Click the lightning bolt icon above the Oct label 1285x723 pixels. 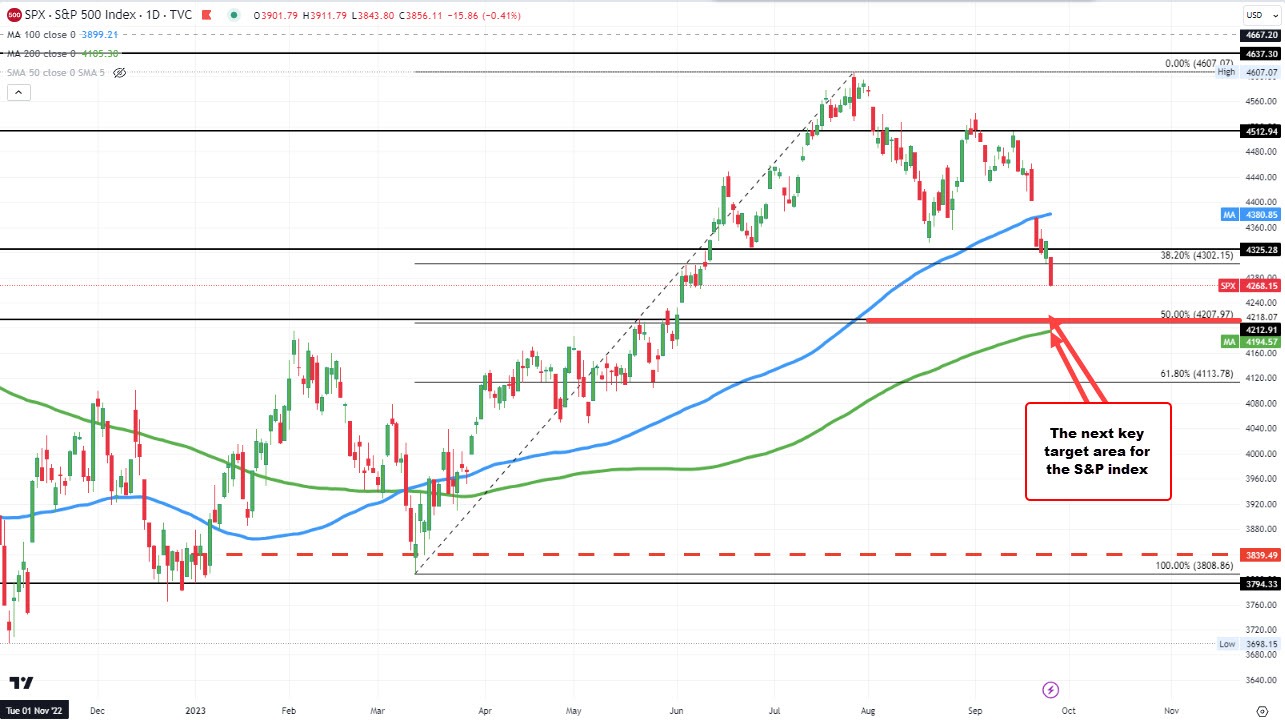point(1050,690)
